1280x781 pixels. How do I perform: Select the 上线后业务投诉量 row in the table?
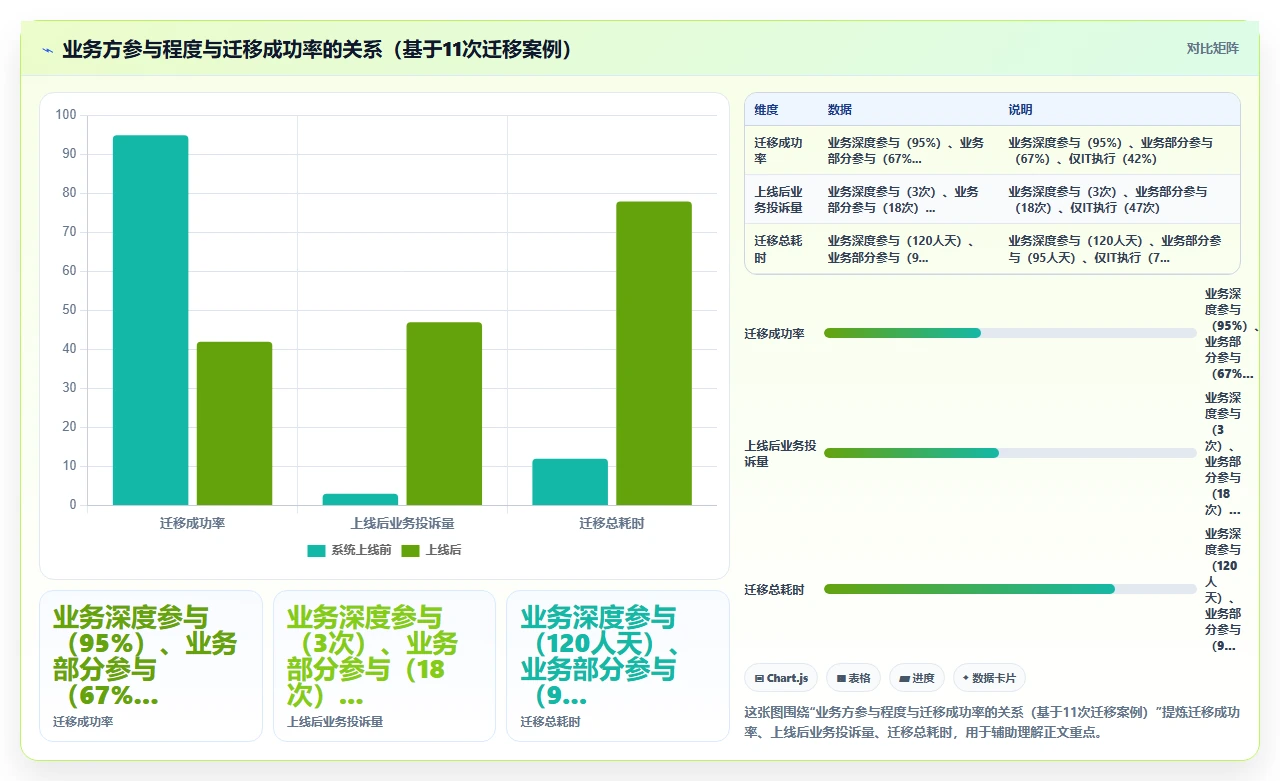click(x=992, y=199)
